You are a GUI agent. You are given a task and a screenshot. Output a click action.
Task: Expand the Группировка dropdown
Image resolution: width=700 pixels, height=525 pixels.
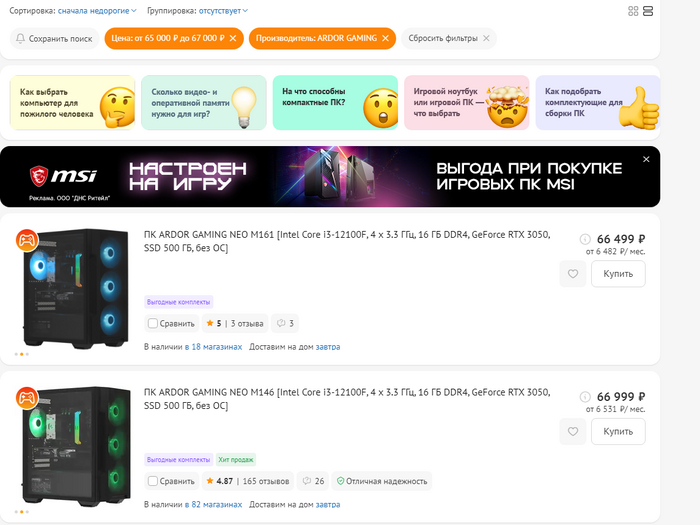223,11
